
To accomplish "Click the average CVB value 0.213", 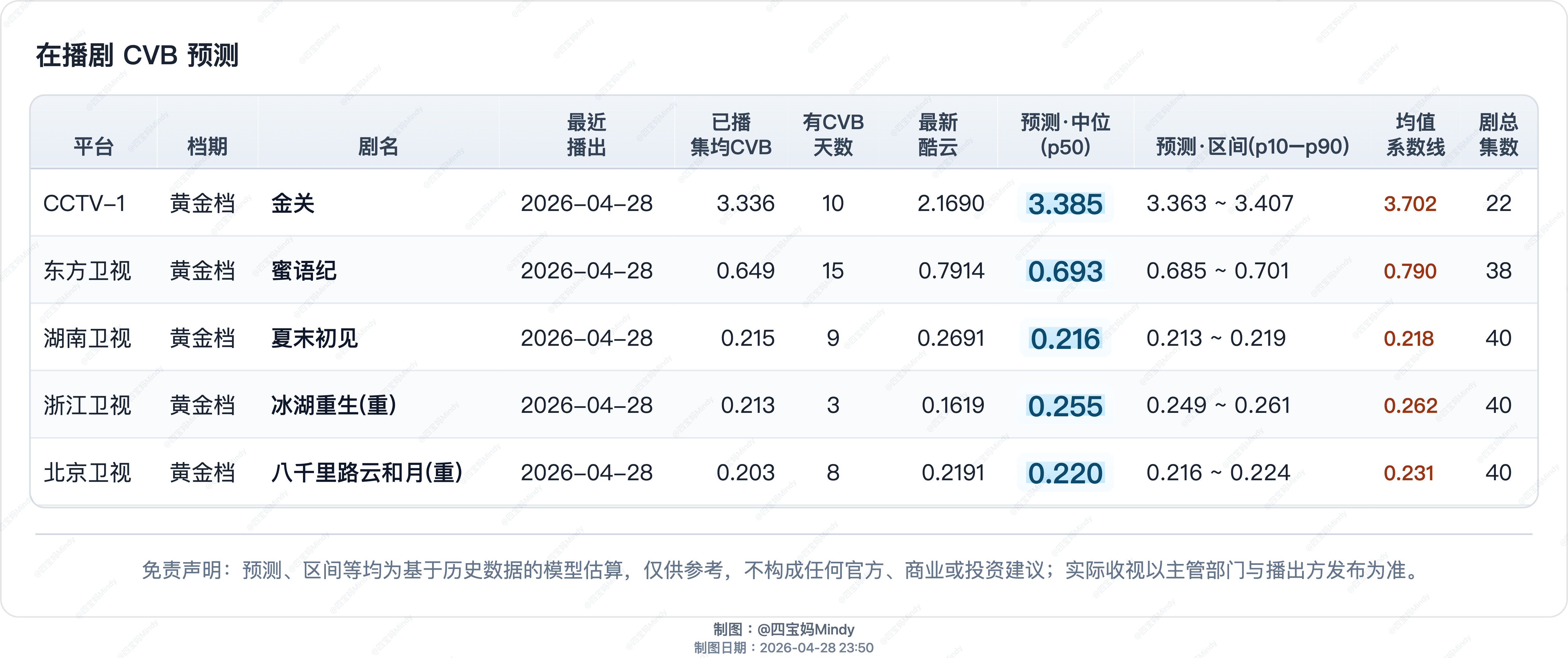I will (x=748, y=405).
